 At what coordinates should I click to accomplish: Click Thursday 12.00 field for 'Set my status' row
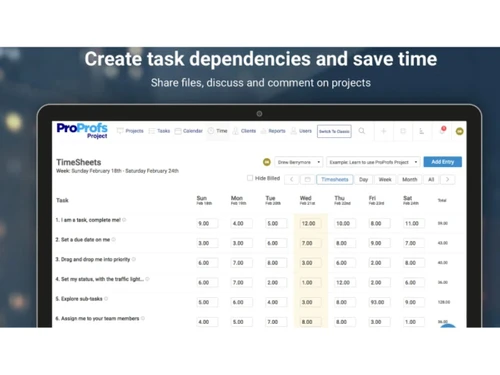[x=345, y=282]
